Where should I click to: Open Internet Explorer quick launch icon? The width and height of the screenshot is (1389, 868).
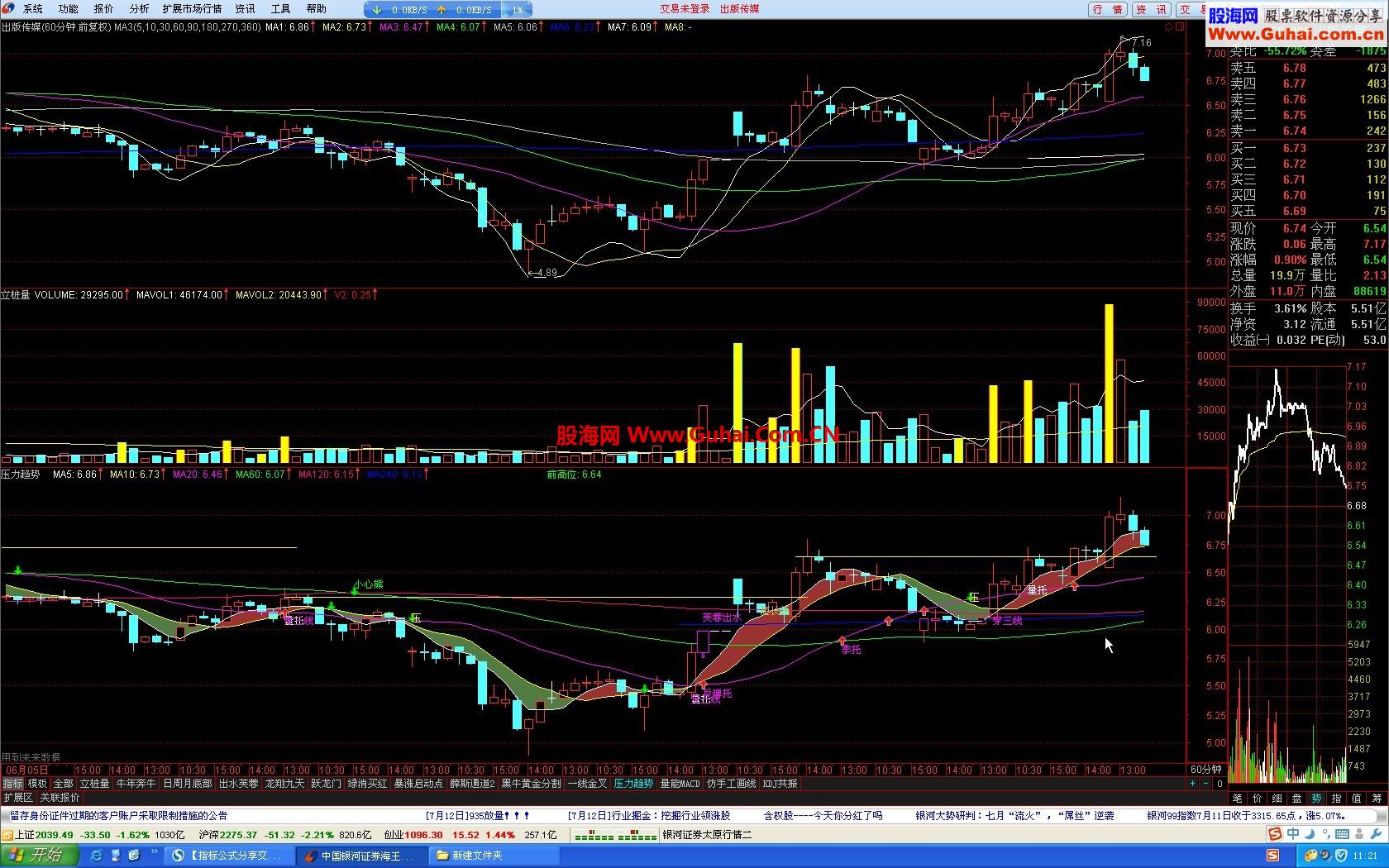click(x=96, y=856)
